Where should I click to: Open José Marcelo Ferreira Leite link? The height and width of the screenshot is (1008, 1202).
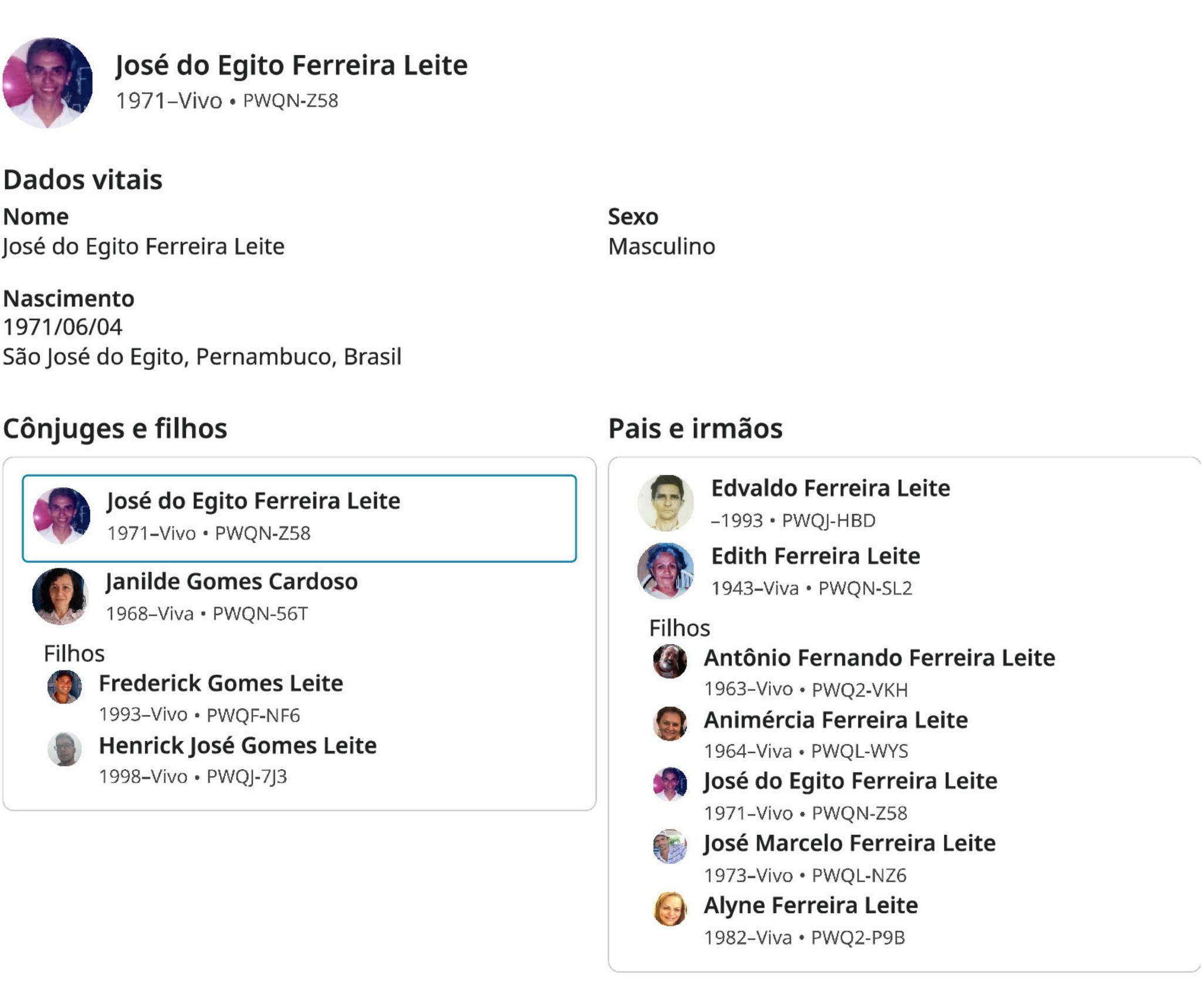(x=850, y=843)
